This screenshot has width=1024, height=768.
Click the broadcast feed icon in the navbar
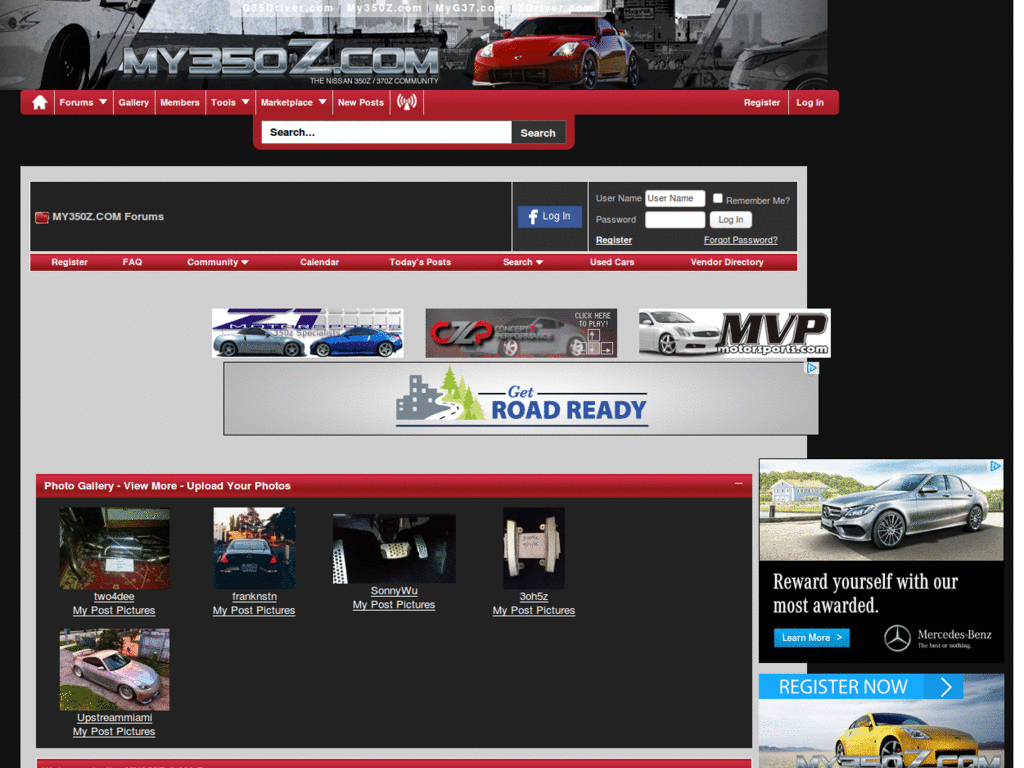(x=406, y=102)
